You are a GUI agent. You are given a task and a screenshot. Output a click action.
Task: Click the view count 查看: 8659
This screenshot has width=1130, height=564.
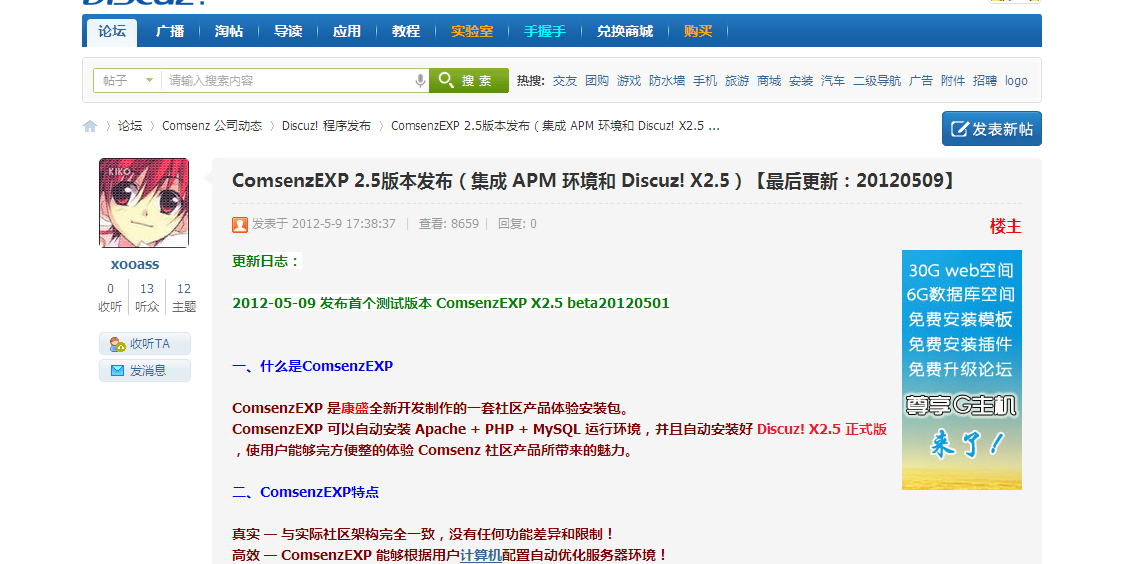click(449, 224)
